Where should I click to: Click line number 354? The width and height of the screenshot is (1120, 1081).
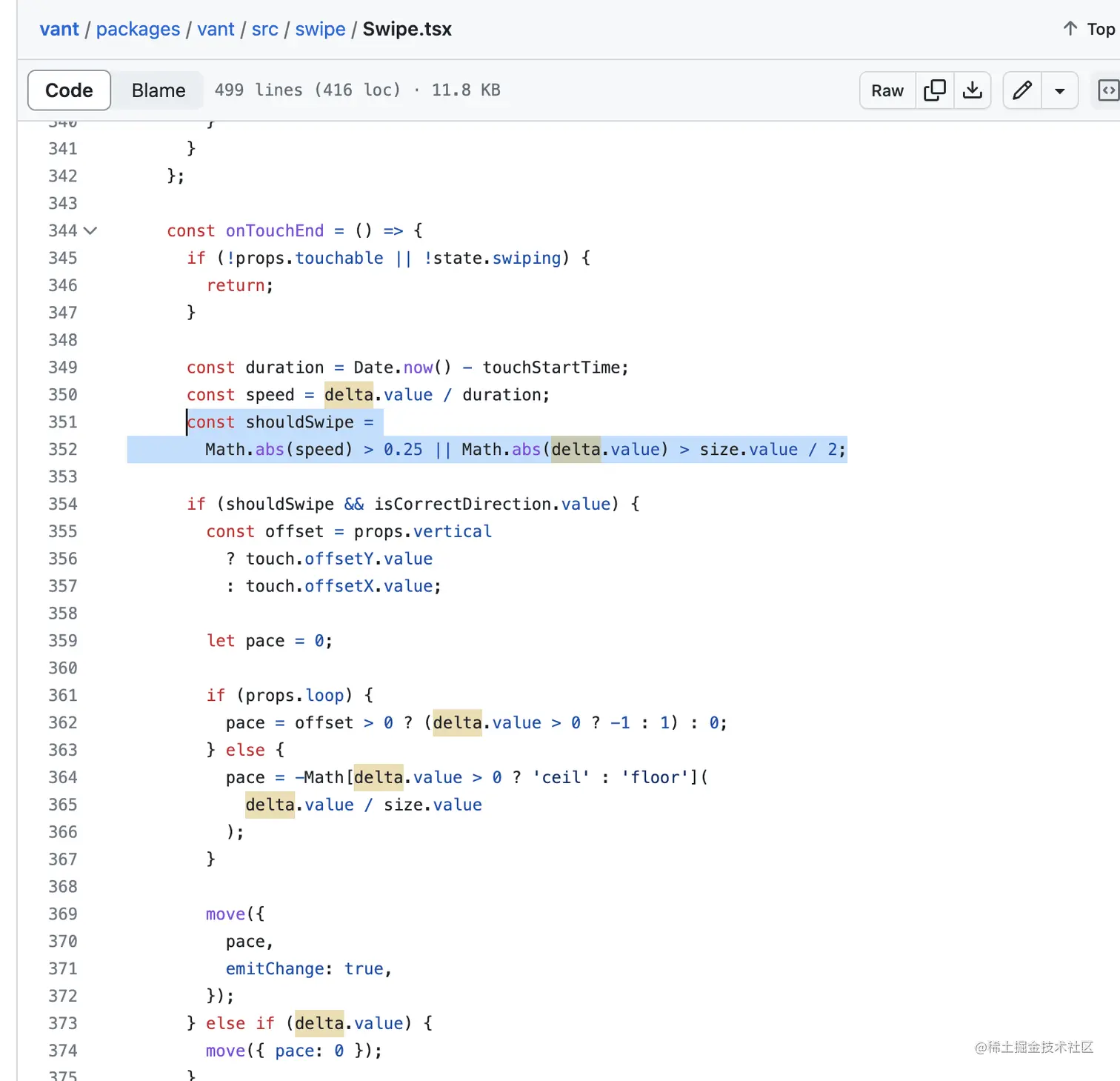[63, 505]
